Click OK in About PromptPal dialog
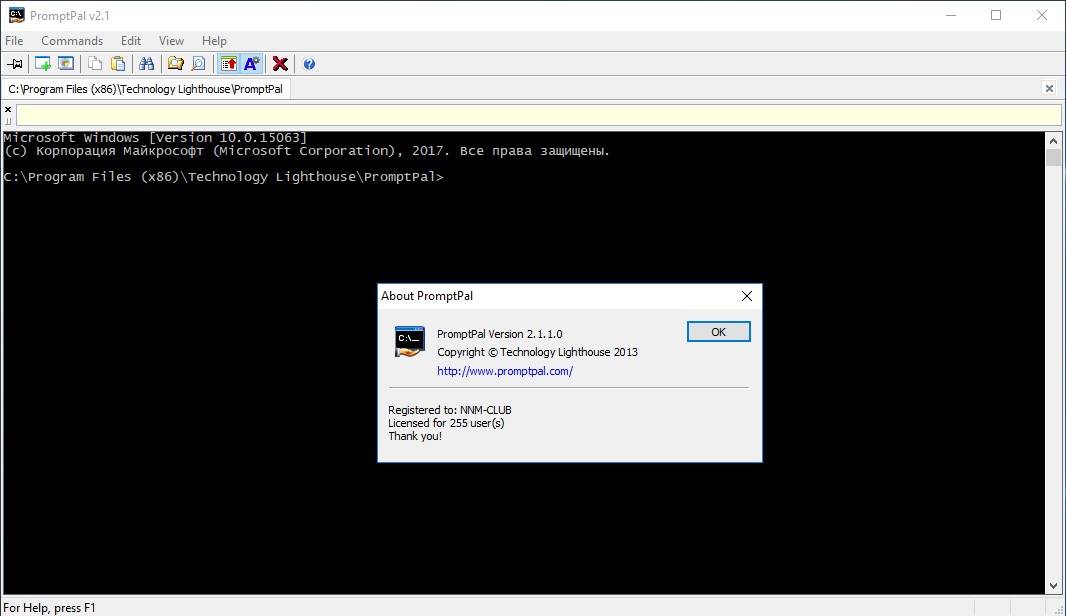 click(719, 332)
